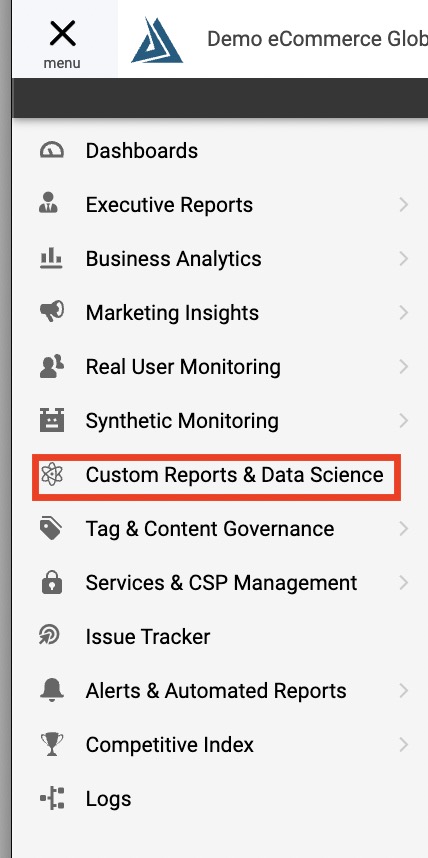Click the Business Analytics bar chart icon
The width and height of the screenshot is (428, 858).
click(x=51, y=258)
